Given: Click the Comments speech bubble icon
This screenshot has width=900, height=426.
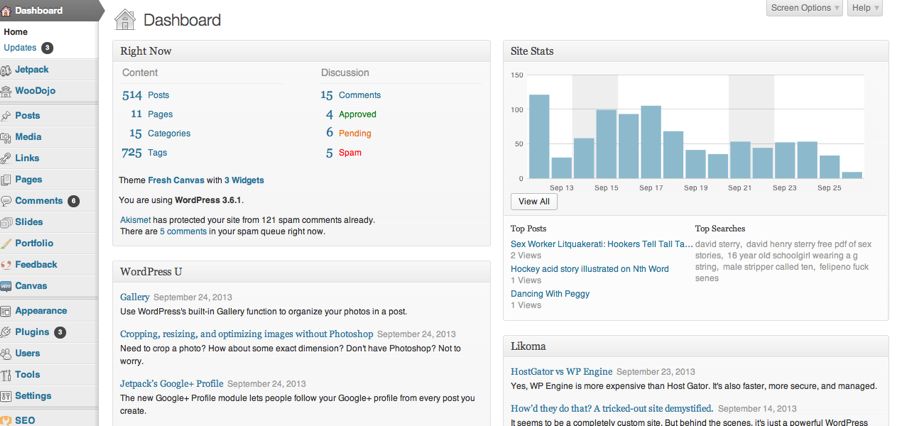Looking at the screenshot, I should coord(6,201).
